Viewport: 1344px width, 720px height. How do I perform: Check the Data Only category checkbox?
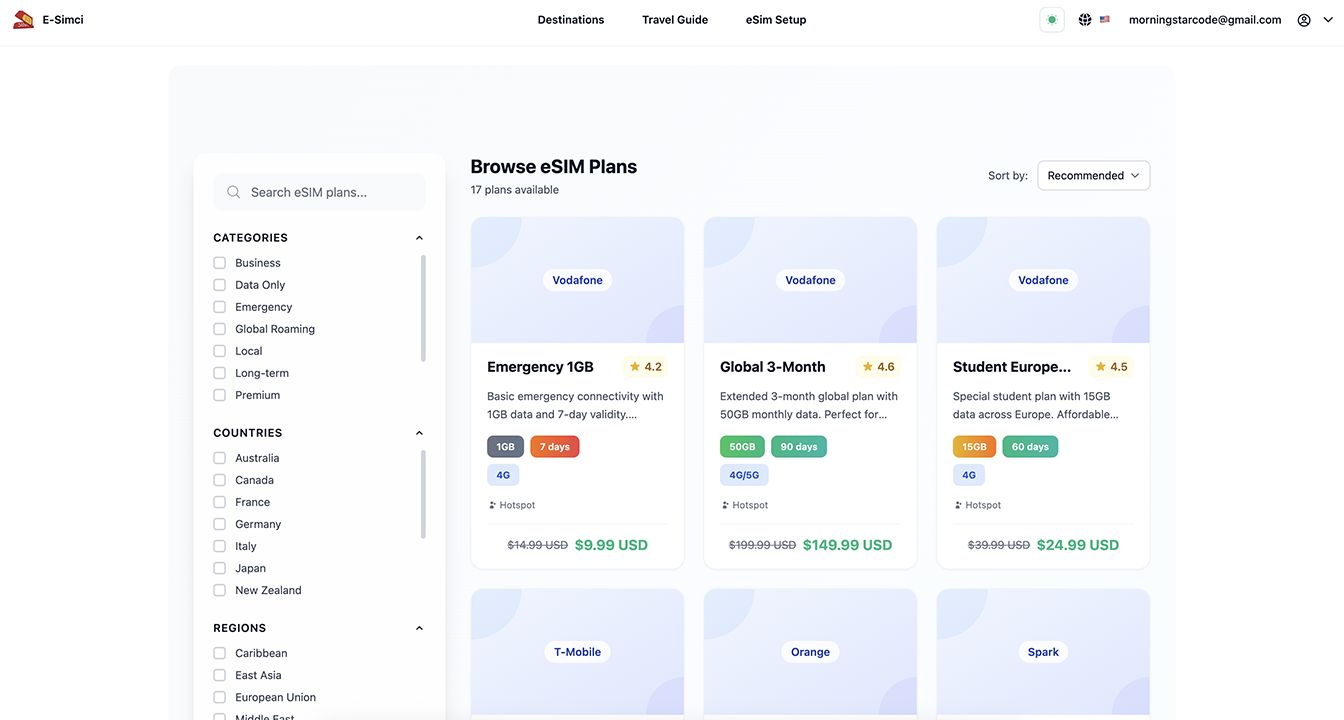click(x=220, y=285)
